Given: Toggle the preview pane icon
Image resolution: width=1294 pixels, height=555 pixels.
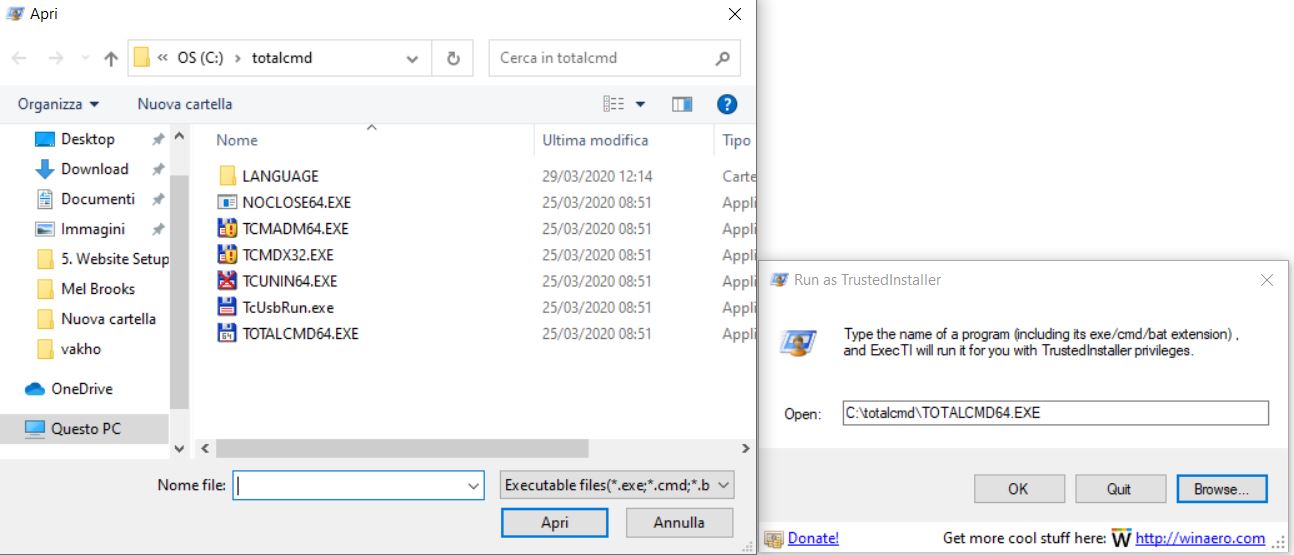Looking at the screenshot, I should [x=682, y=104].
